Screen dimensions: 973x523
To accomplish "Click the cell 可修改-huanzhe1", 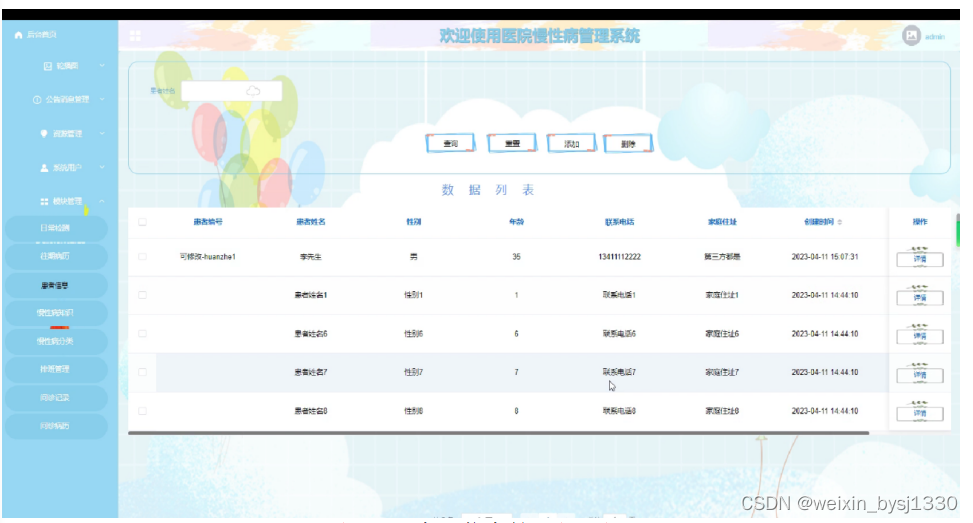I will point(208,257).
